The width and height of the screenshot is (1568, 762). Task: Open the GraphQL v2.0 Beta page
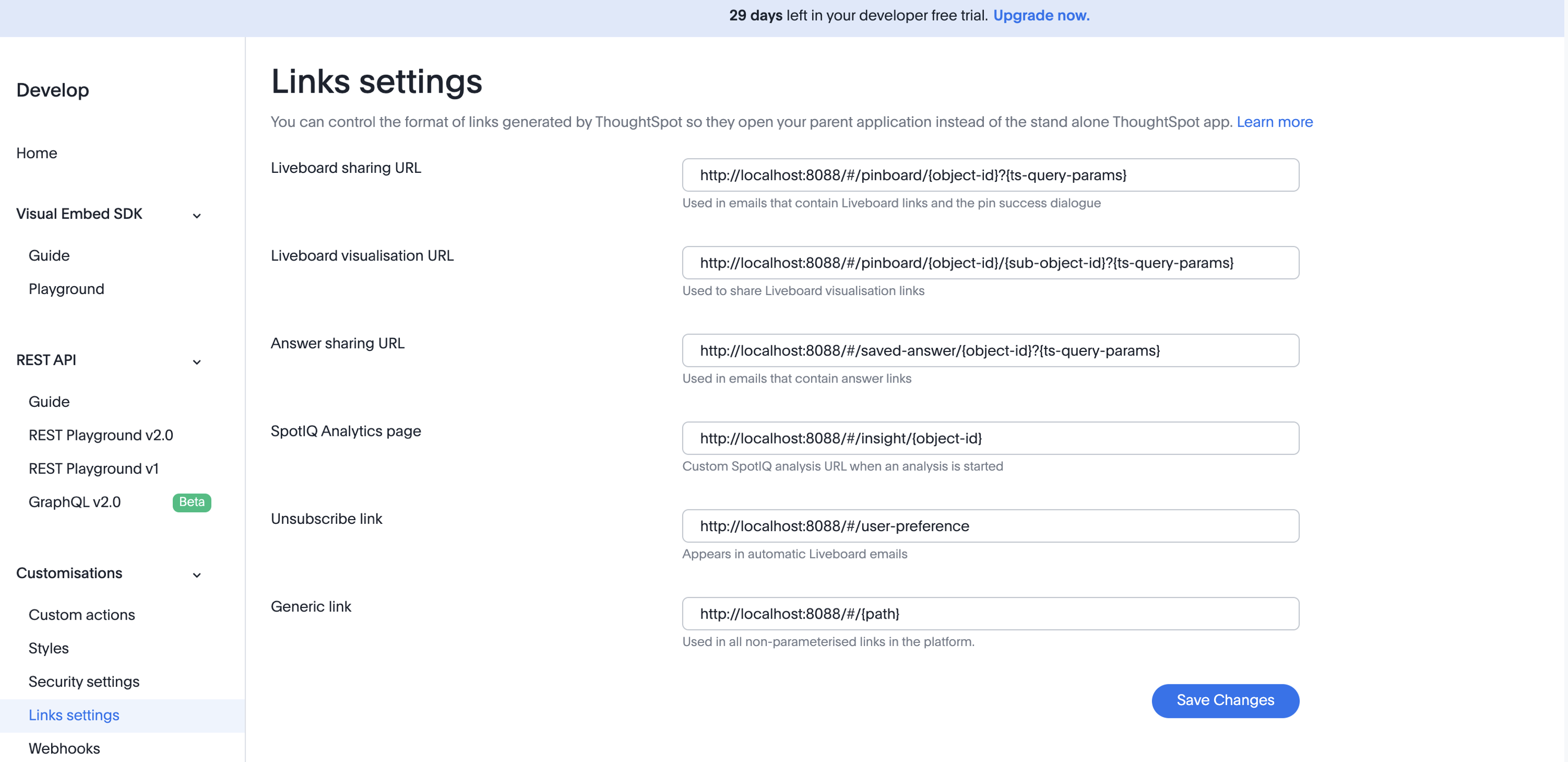click(75, 501)
